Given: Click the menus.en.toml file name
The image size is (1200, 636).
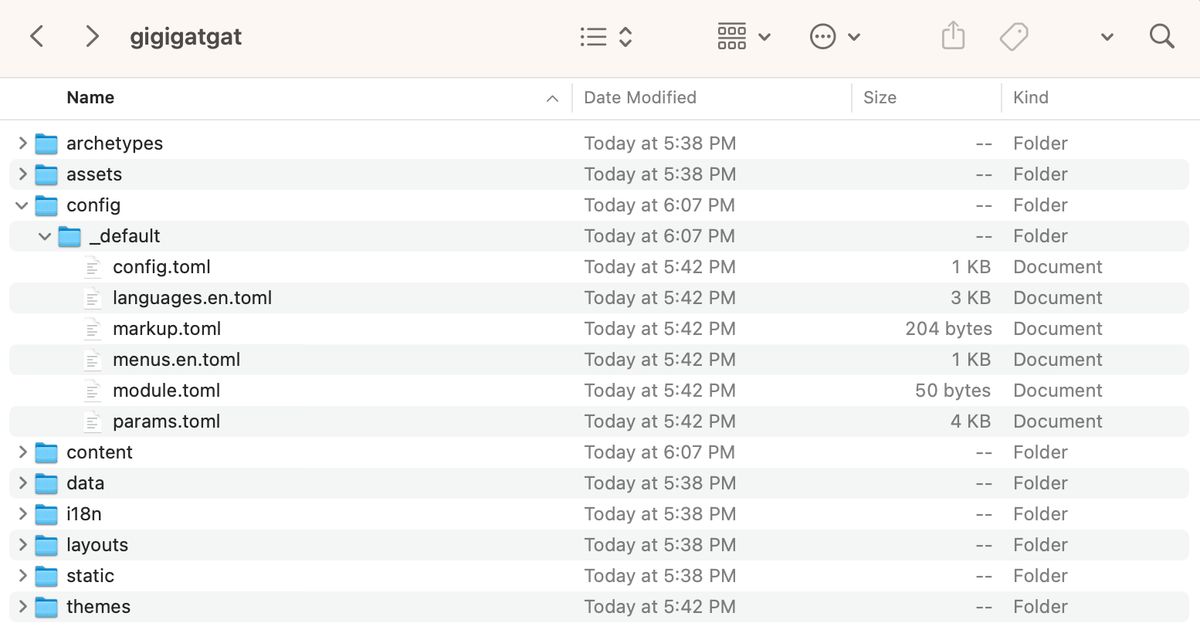Looking at the screenshot, I should [176, 360].
